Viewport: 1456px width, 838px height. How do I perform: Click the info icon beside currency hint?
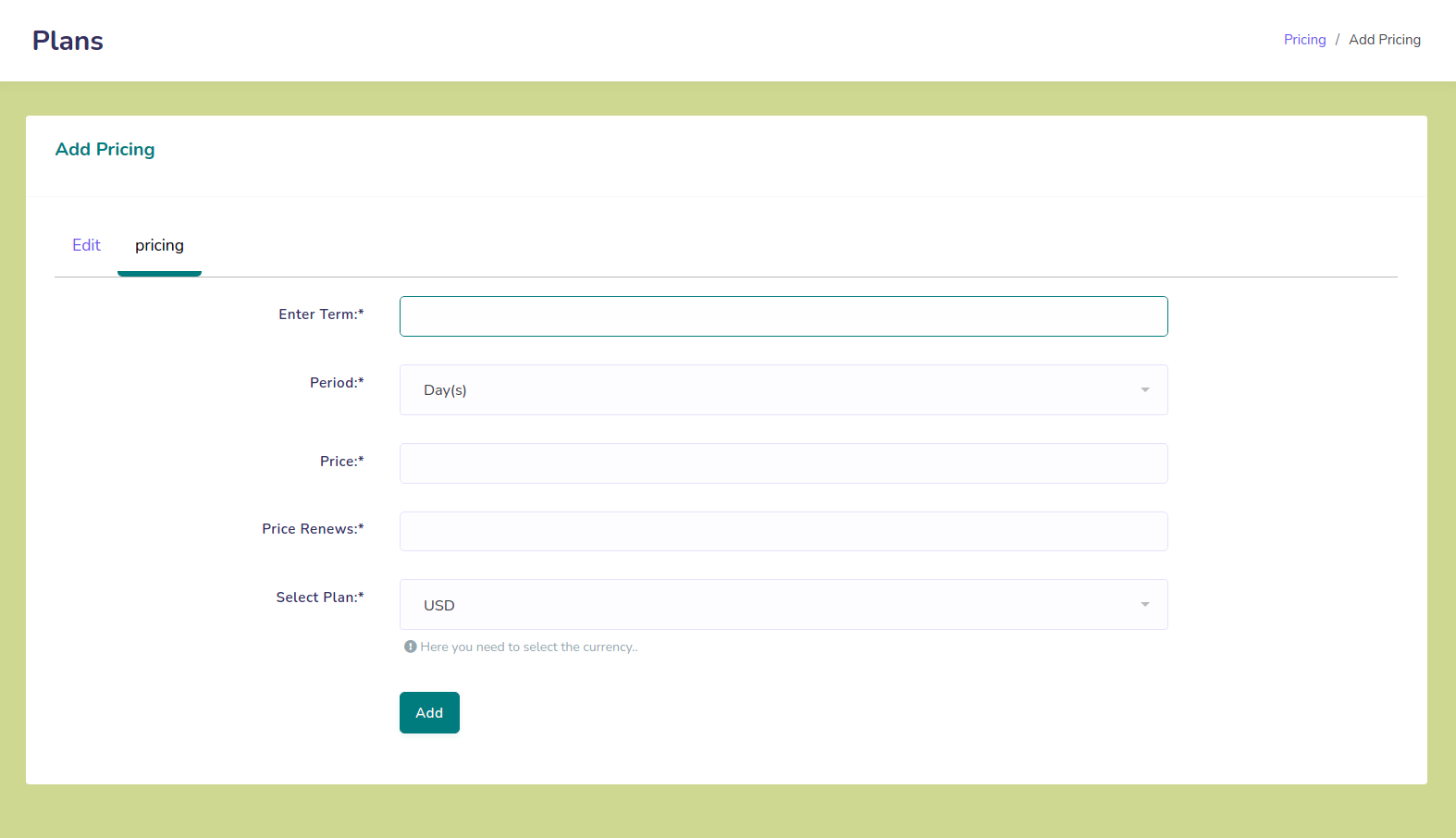[x=410, y=647]
